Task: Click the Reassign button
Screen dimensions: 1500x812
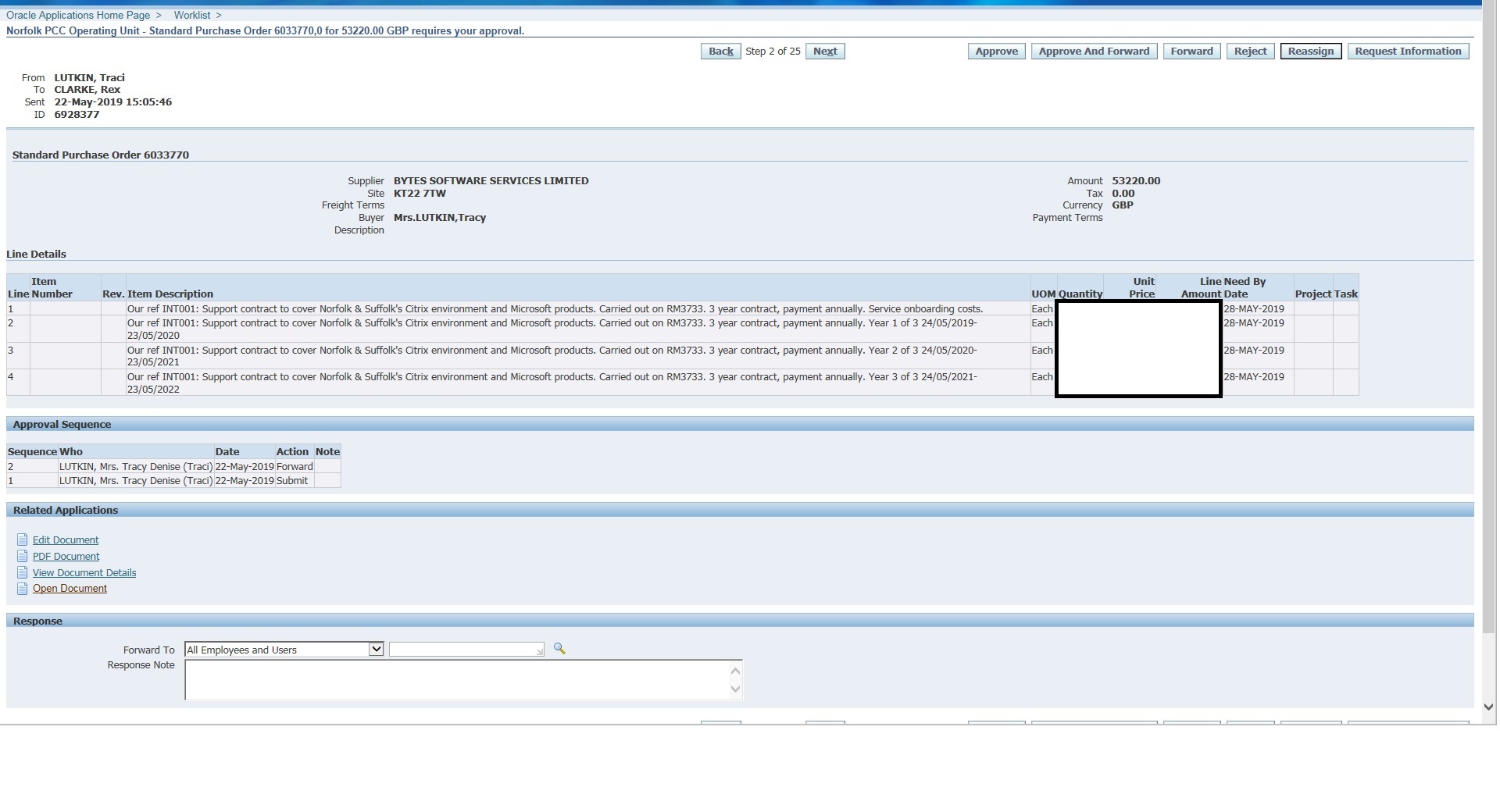Action: (1310, 52)
